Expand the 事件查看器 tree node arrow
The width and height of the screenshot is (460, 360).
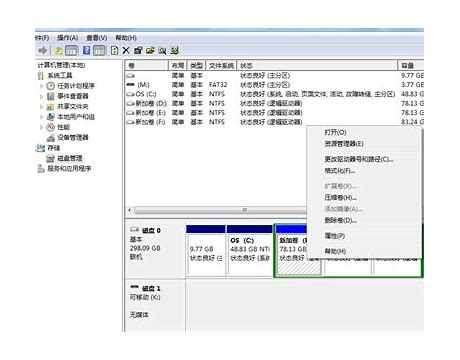click(42, 96)
